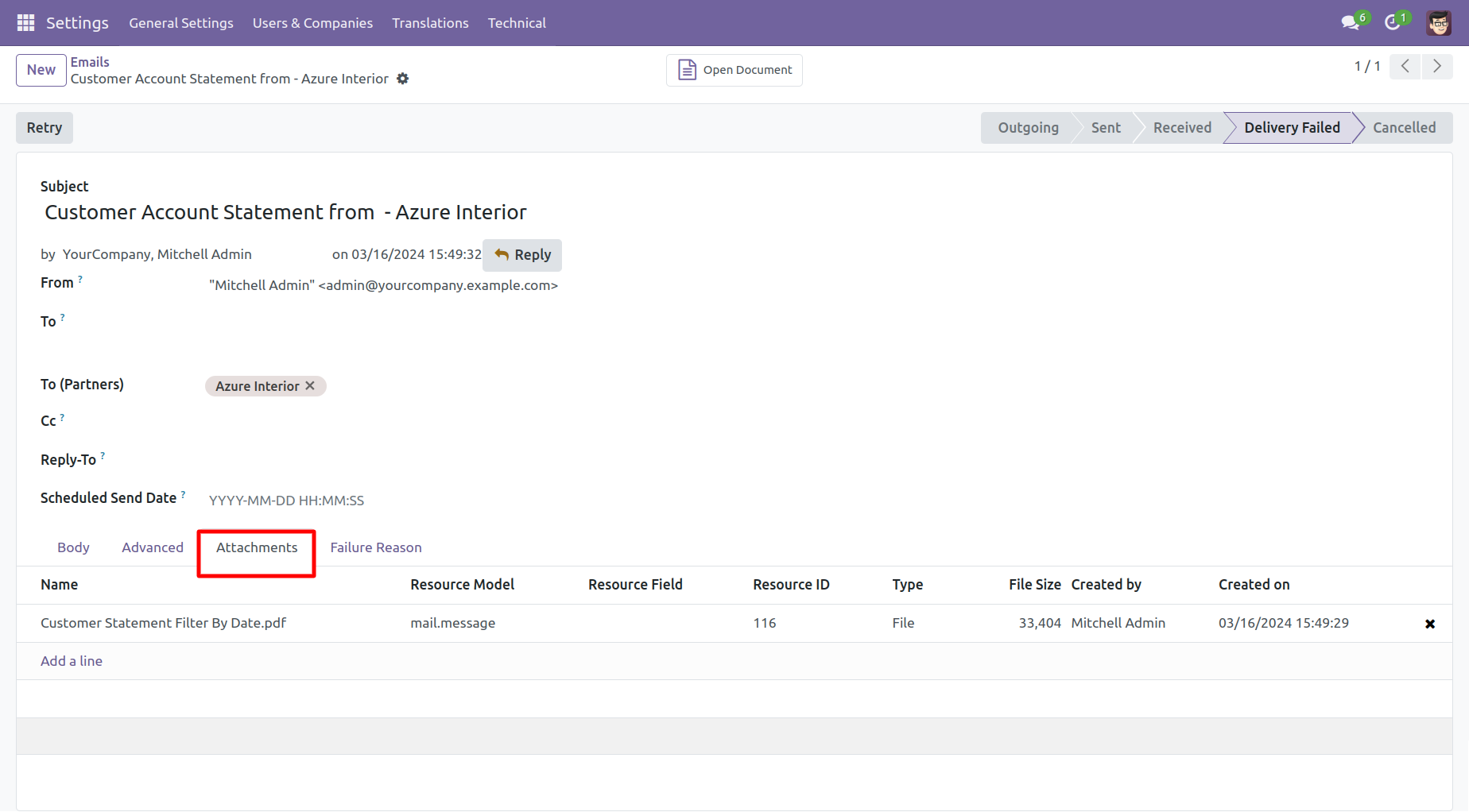Go to next record arrow
Viewport: 1469px width, 812px height.
(1437, 67)
